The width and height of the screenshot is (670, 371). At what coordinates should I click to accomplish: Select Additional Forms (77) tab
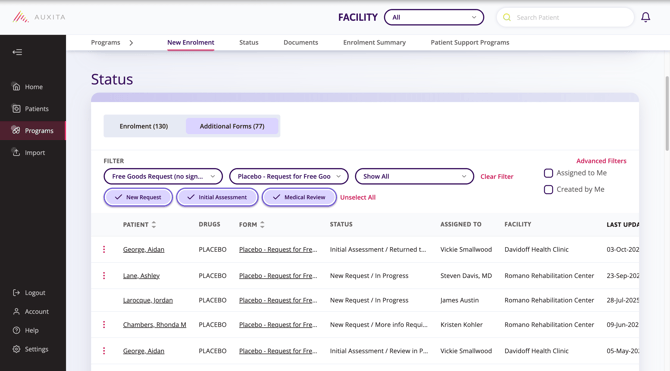click(x=232, y=126)
